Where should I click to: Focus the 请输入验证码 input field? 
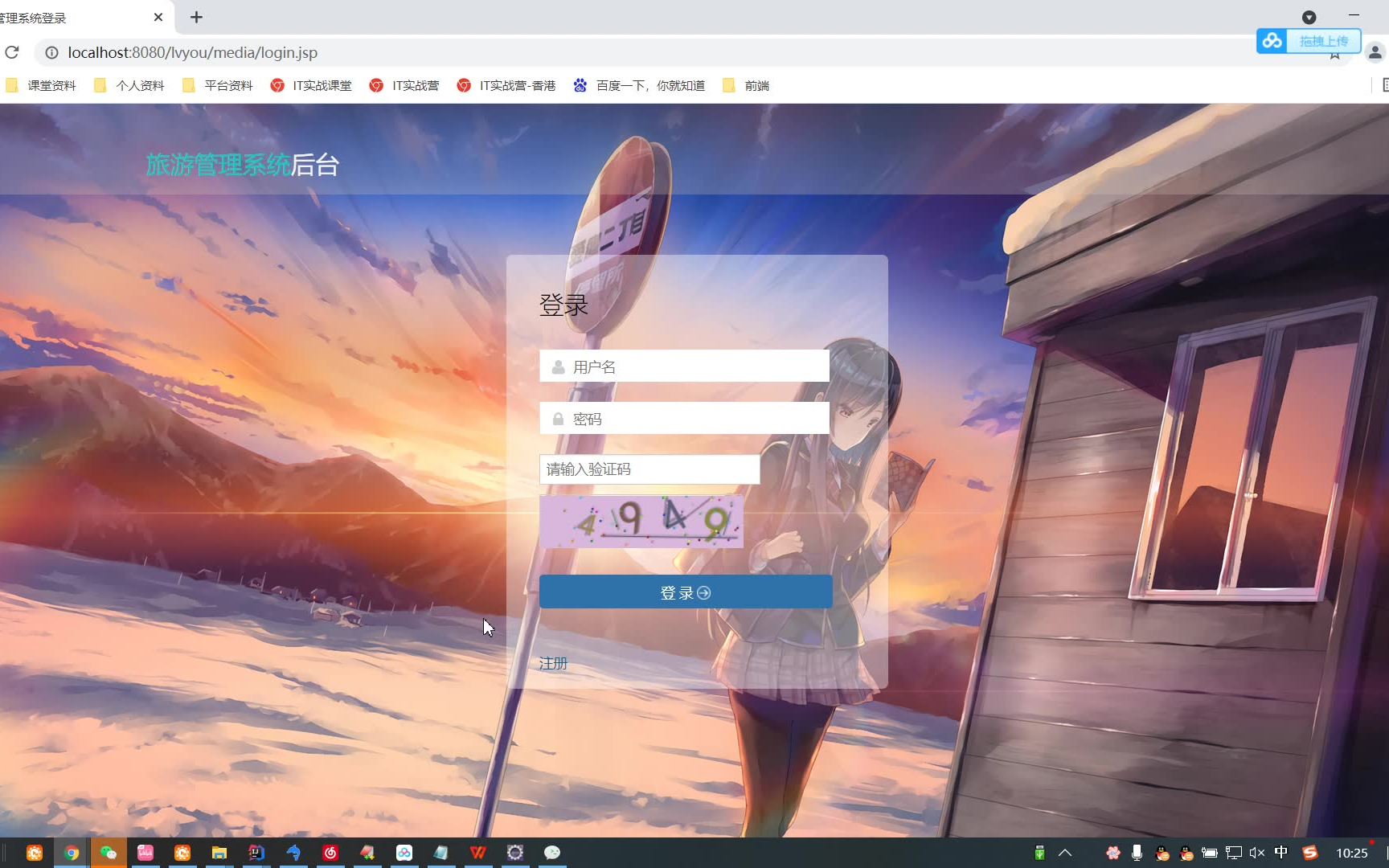tap(649, 469)
